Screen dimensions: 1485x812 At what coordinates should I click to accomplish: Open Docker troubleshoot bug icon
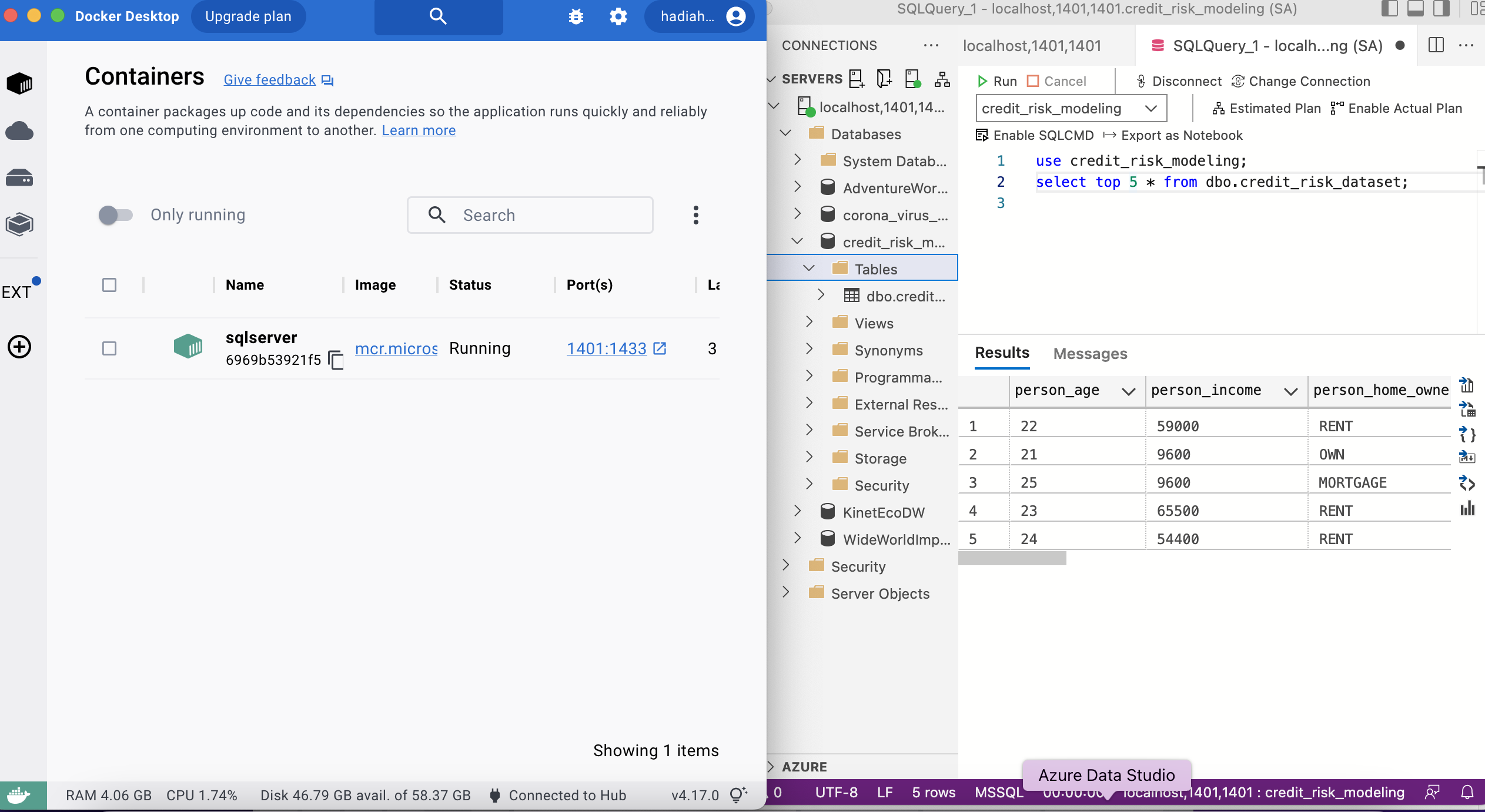[x=576, y=16]
